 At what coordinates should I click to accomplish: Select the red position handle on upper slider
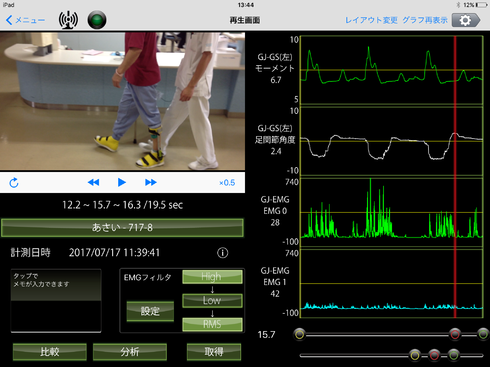[455, 334]
